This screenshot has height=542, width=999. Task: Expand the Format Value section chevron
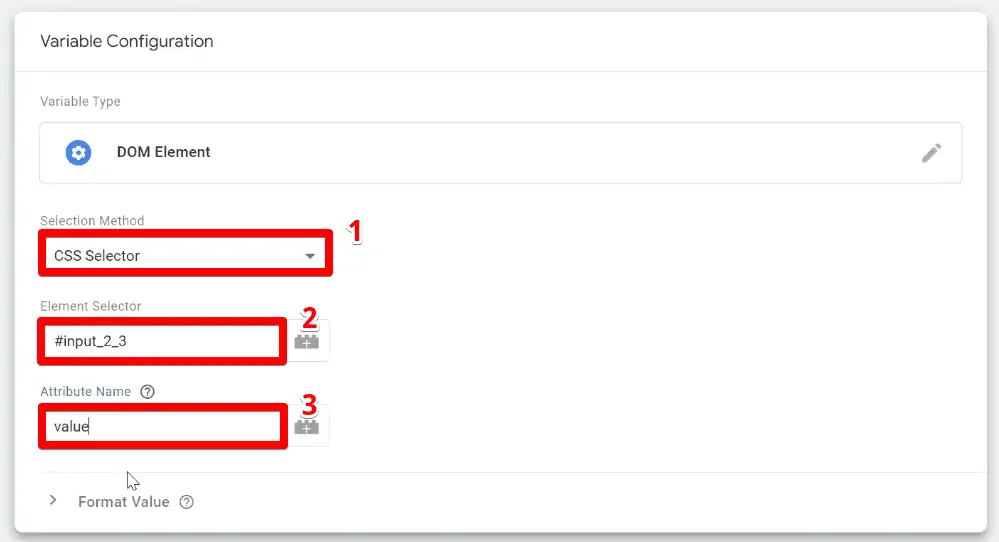(53, 501)
